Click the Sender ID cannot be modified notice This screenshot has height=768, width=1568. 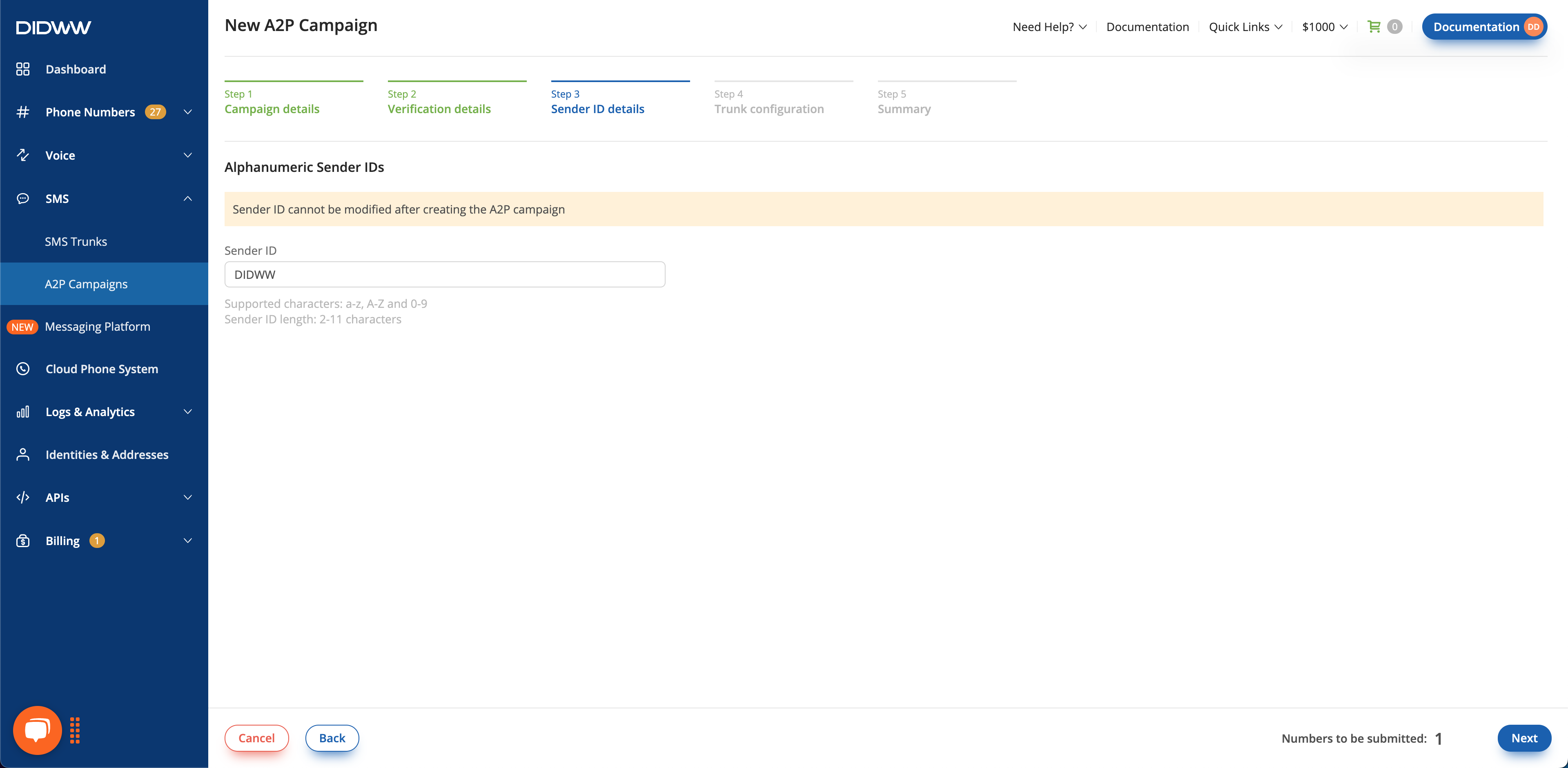[x=884, y=209]
